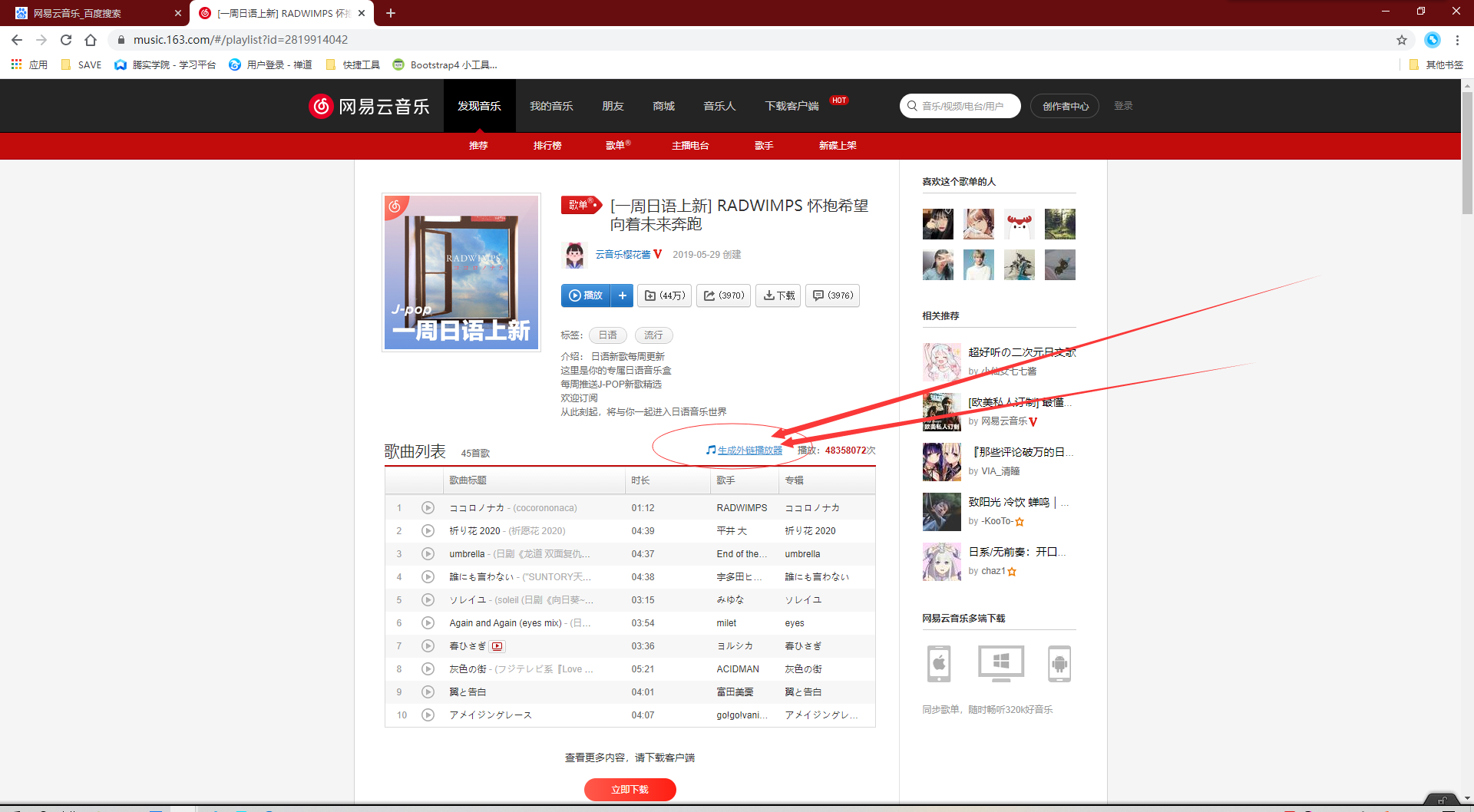Select the 推荐 sub-navigation item
Viewport: 1474px width, 812px height.
478,146
